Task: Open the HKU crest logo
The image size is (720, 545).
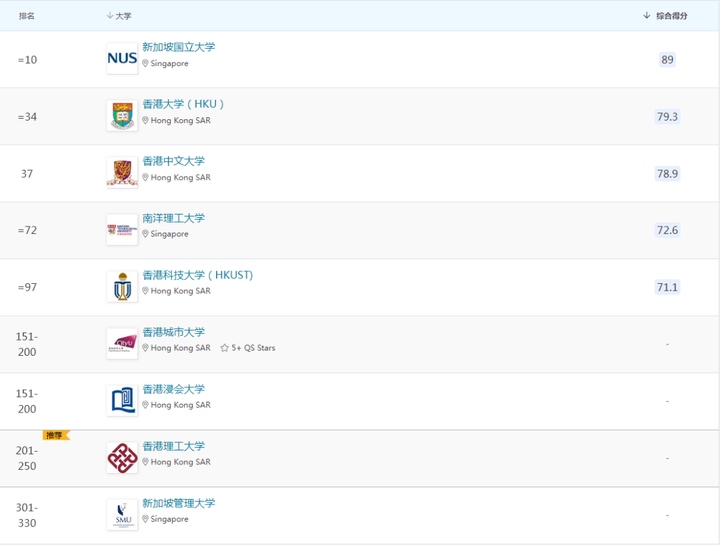Action: coord(122,116)
